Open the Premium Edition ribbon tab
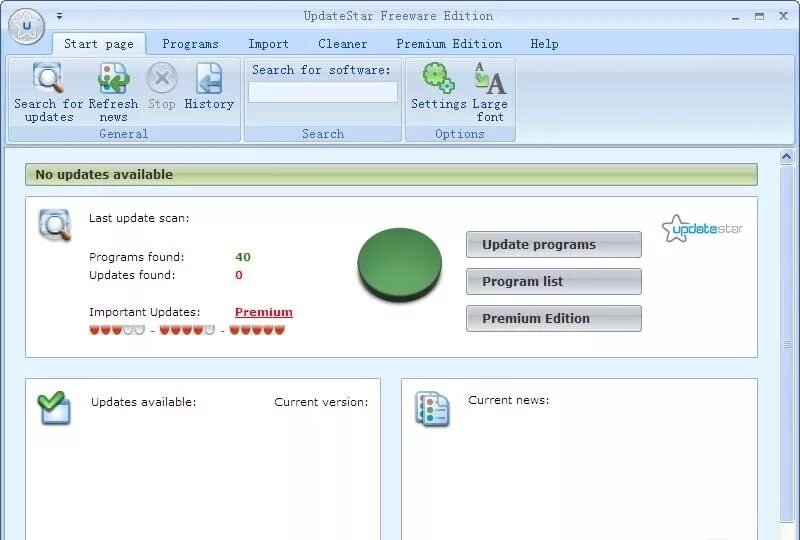800x540 pixels. point(449,44)
